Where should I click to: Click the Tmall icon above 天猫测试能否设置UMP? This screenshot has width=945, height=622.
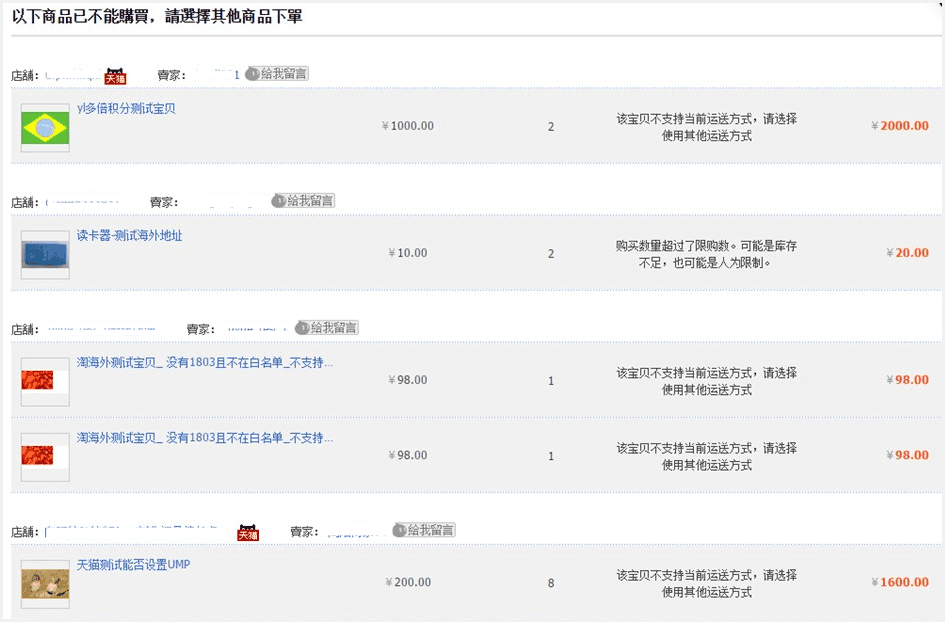point(248,532)
